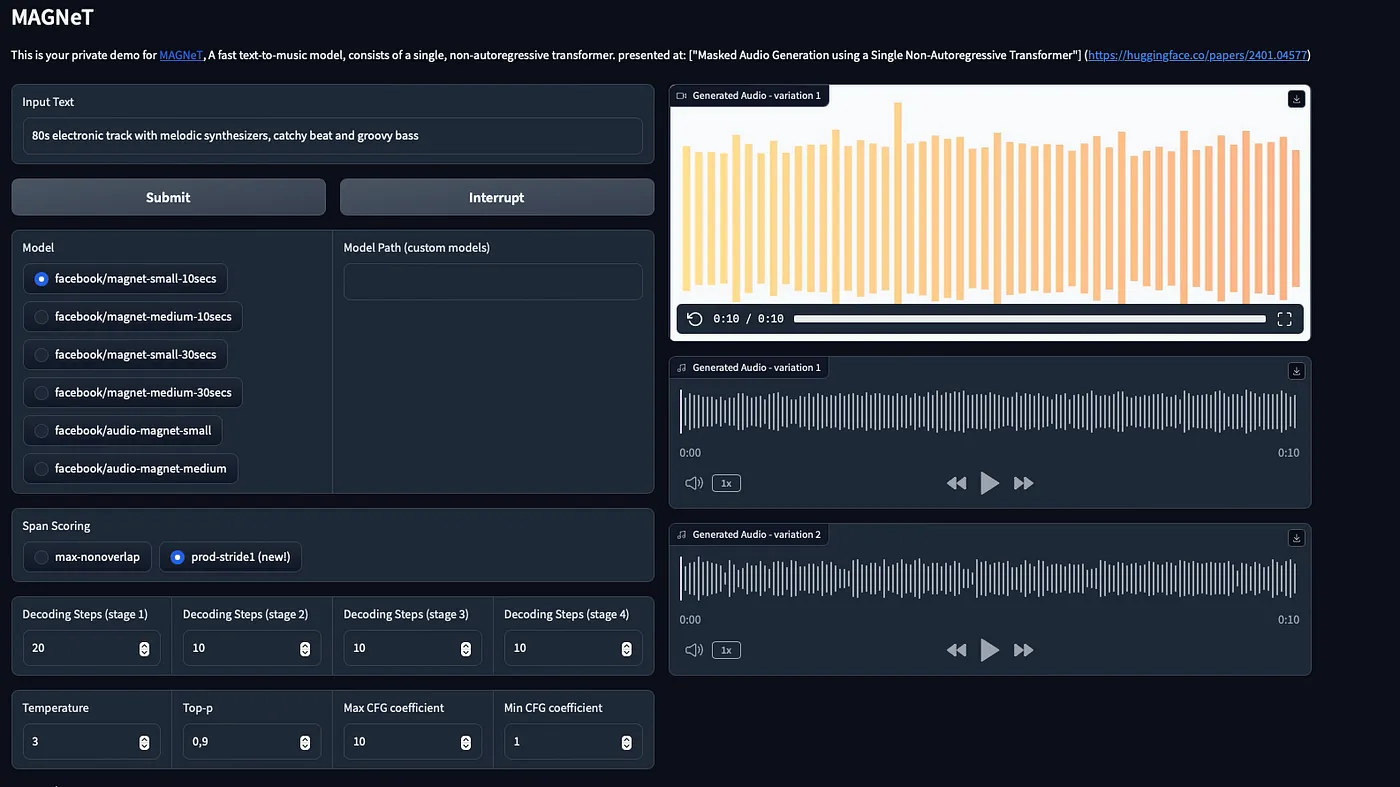Screen dimensions: 1400x787
Task: Increase the Top-p value stepper
Action: point(304,737)
